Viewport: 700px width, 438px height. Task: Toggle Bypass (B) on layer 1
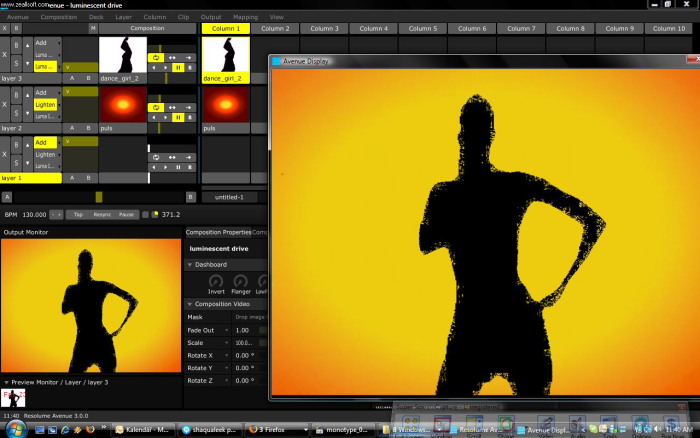click(x=16, y=146)
